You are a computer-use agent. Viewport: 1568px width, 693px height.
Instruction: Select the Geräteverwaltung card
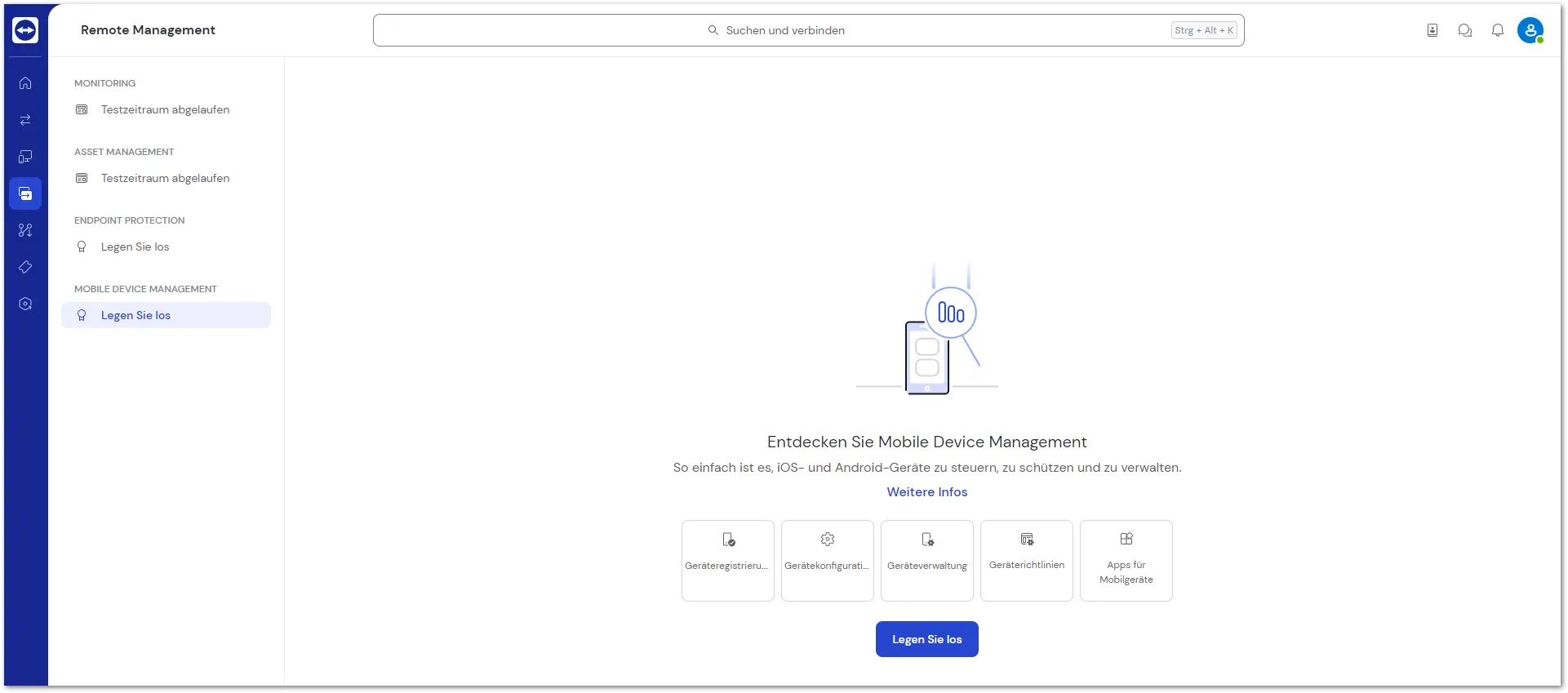pos(927,561)
